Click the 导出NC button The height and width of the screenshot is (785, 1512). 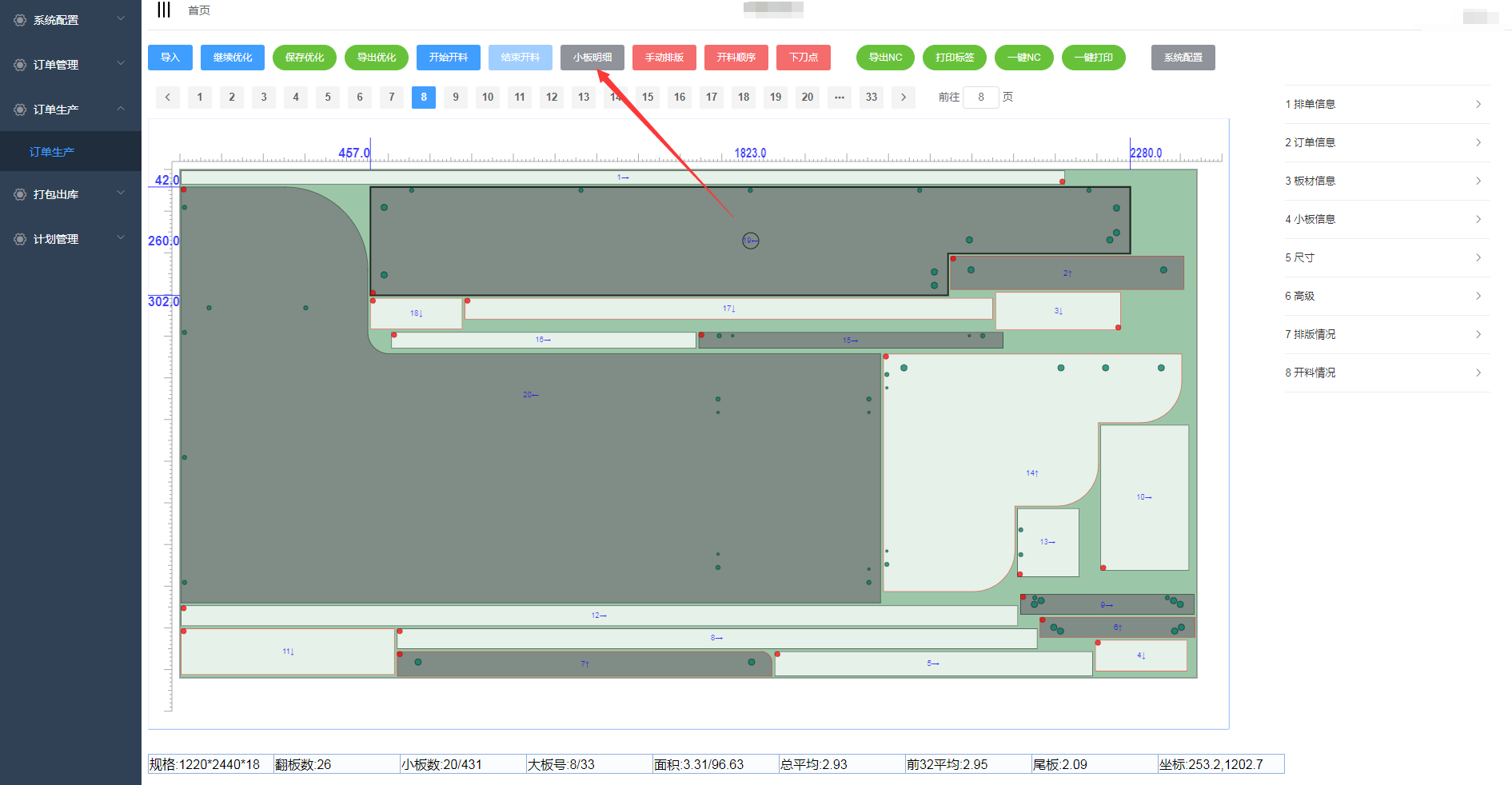point(885,58)
